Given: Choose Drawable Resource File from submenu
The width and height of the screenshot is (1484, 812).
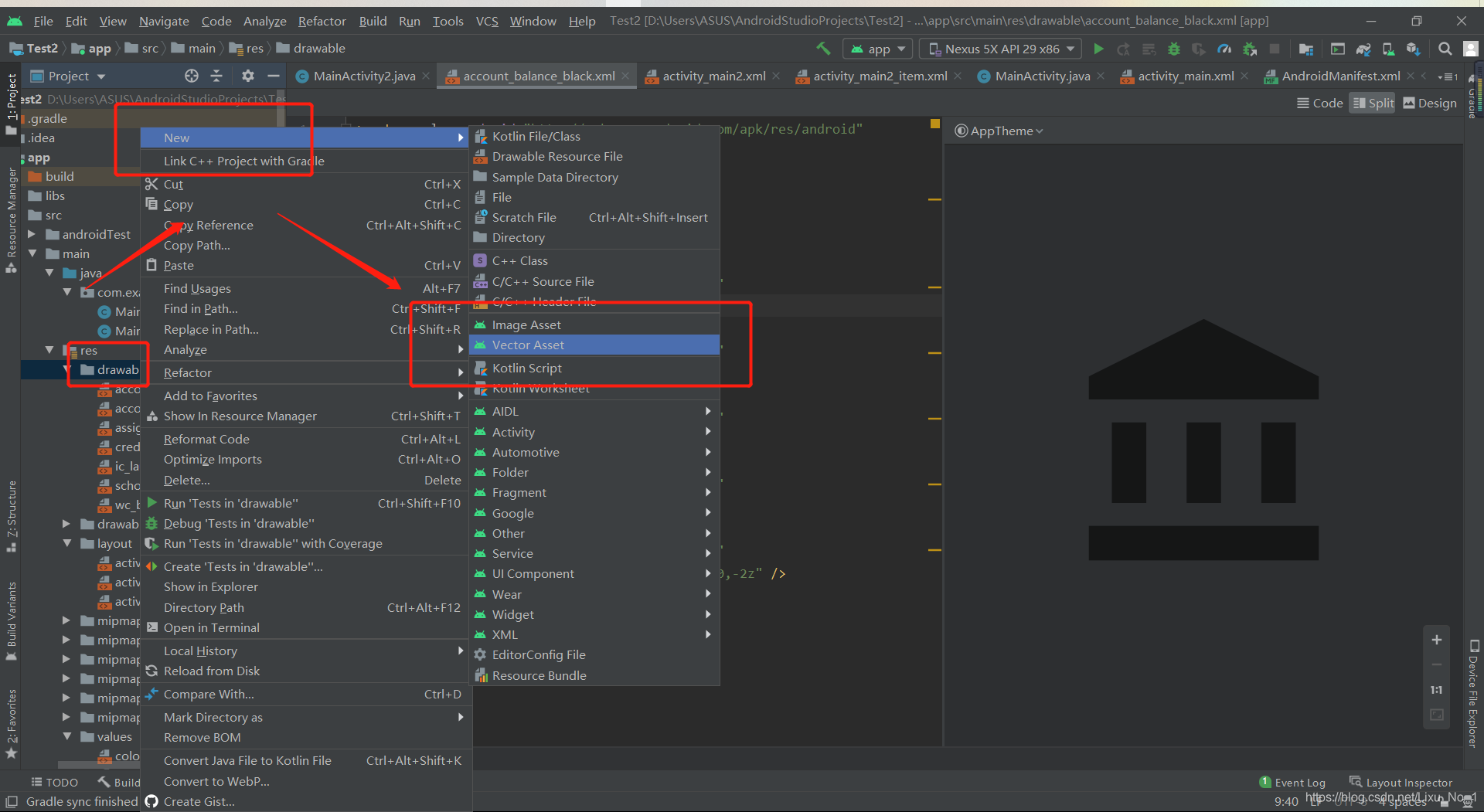Looking at the screenshot, I should (594, 156).
